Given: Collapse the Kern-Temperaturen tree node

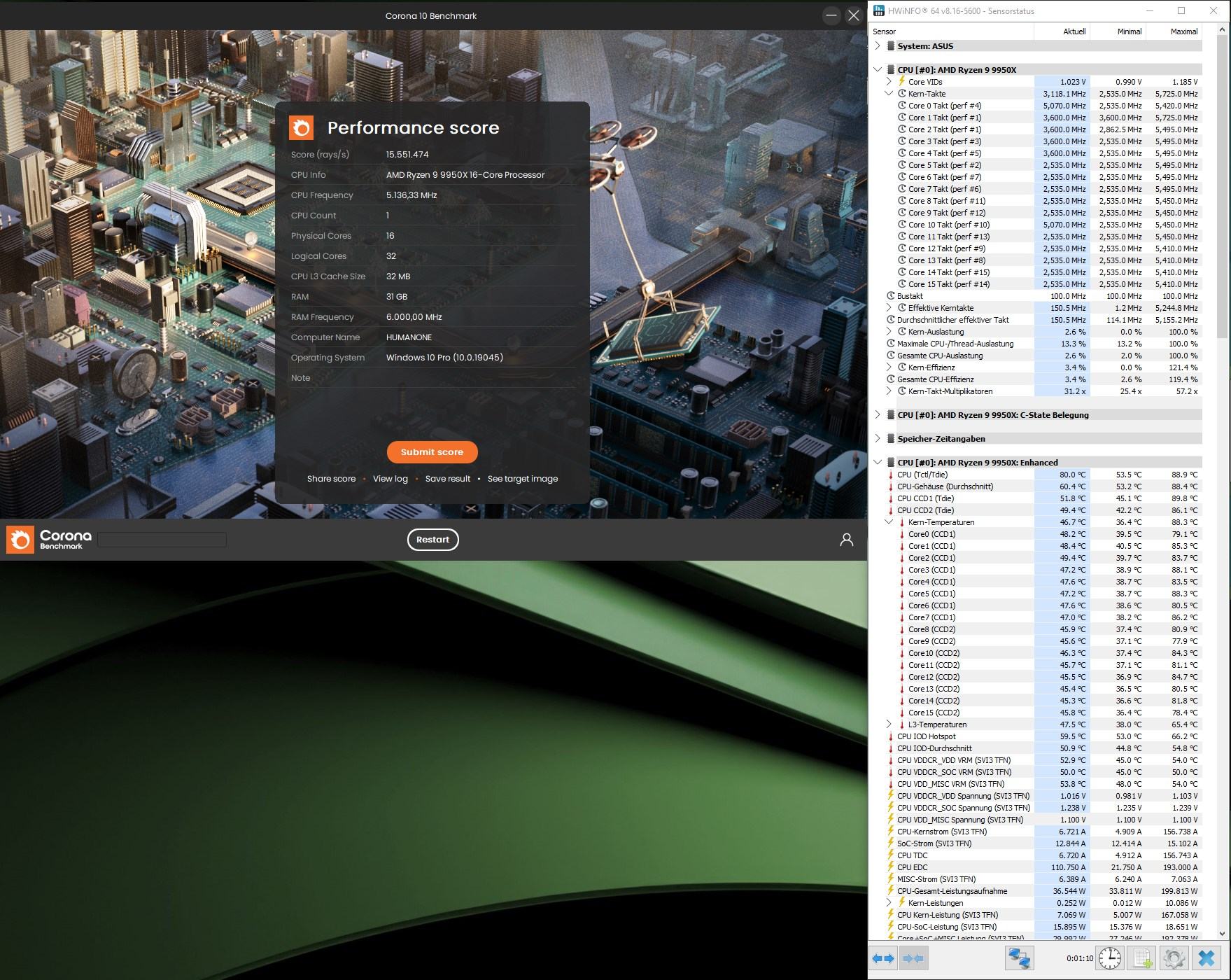Looking at the screenshot, I should (x=889, y=522).
